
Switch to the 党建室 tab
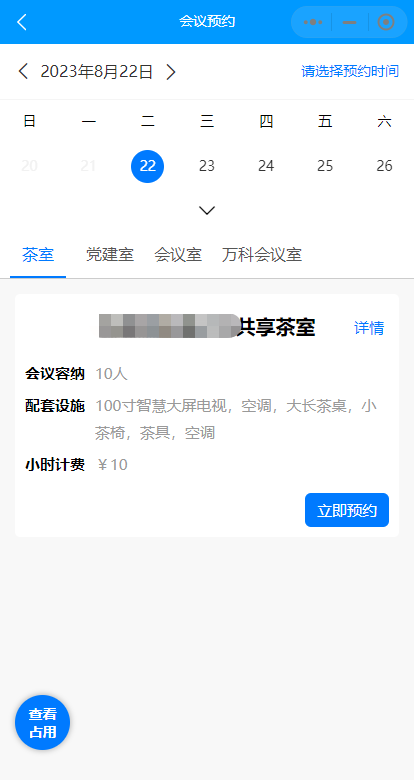[109, 255]
